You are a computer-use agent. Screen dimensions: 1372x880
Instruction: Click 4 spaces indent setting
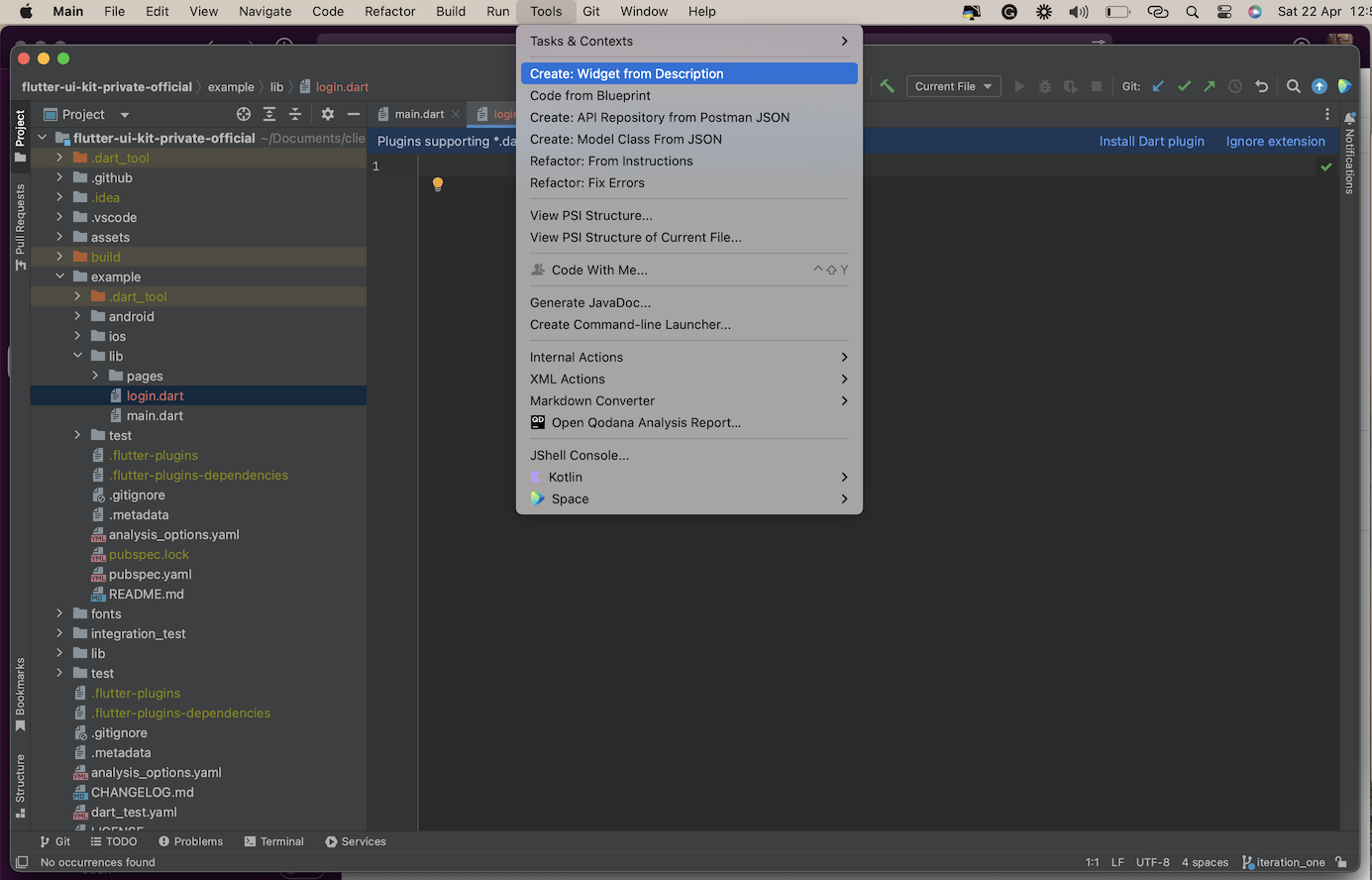coord(1205,862)
